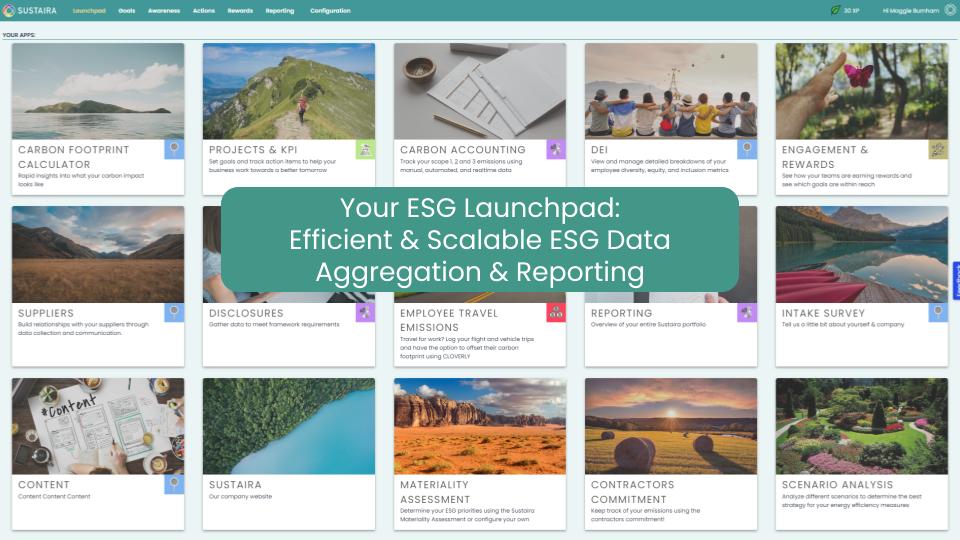Click 'Overview of your entire Sustaira portfolio' text

click(648, 324)
